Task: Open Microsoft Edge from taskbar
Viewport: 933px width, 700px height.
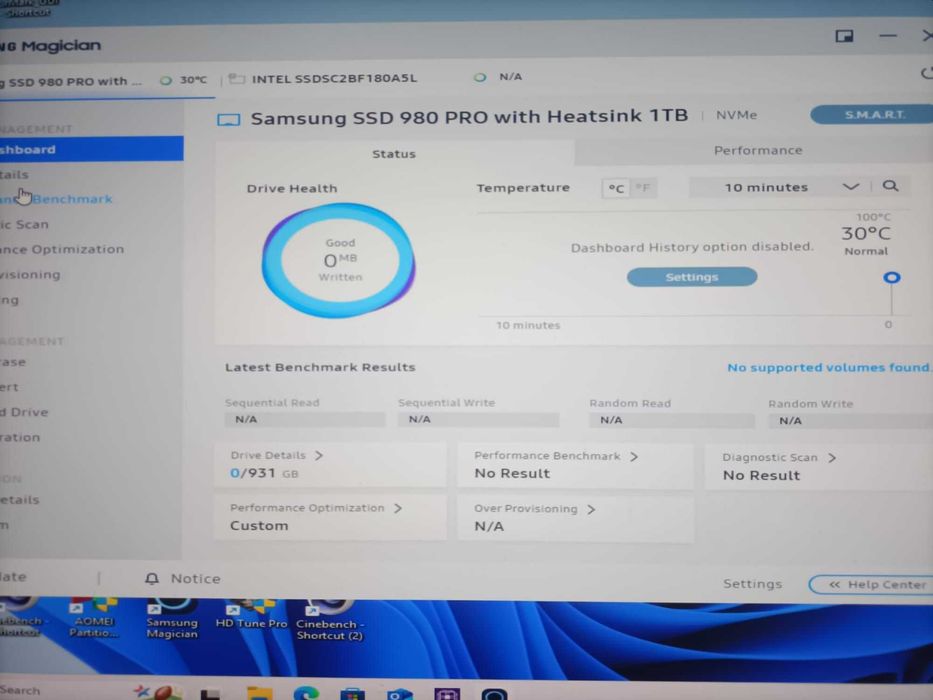Action: pos(306,693)
